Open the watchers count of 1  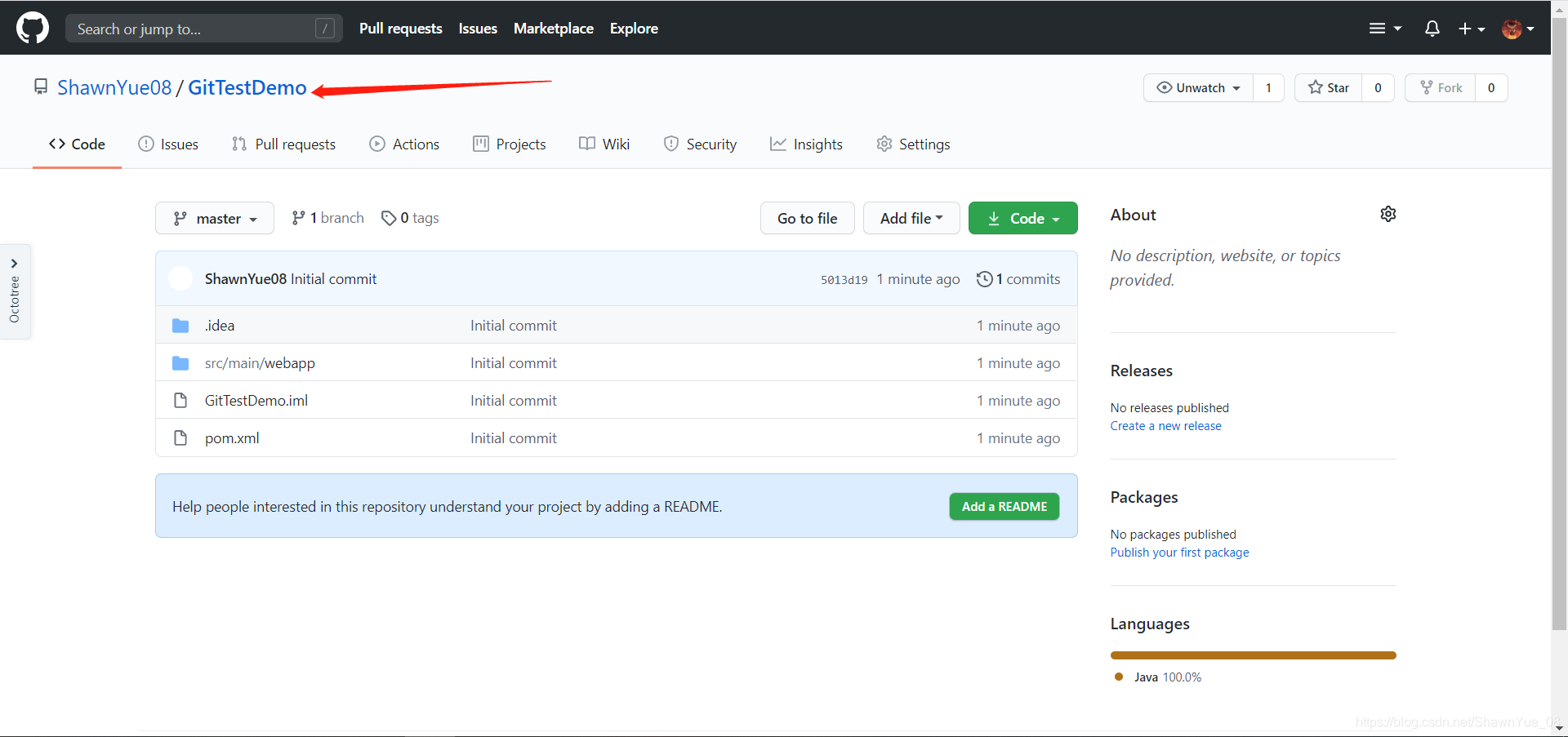[1268, 87]
